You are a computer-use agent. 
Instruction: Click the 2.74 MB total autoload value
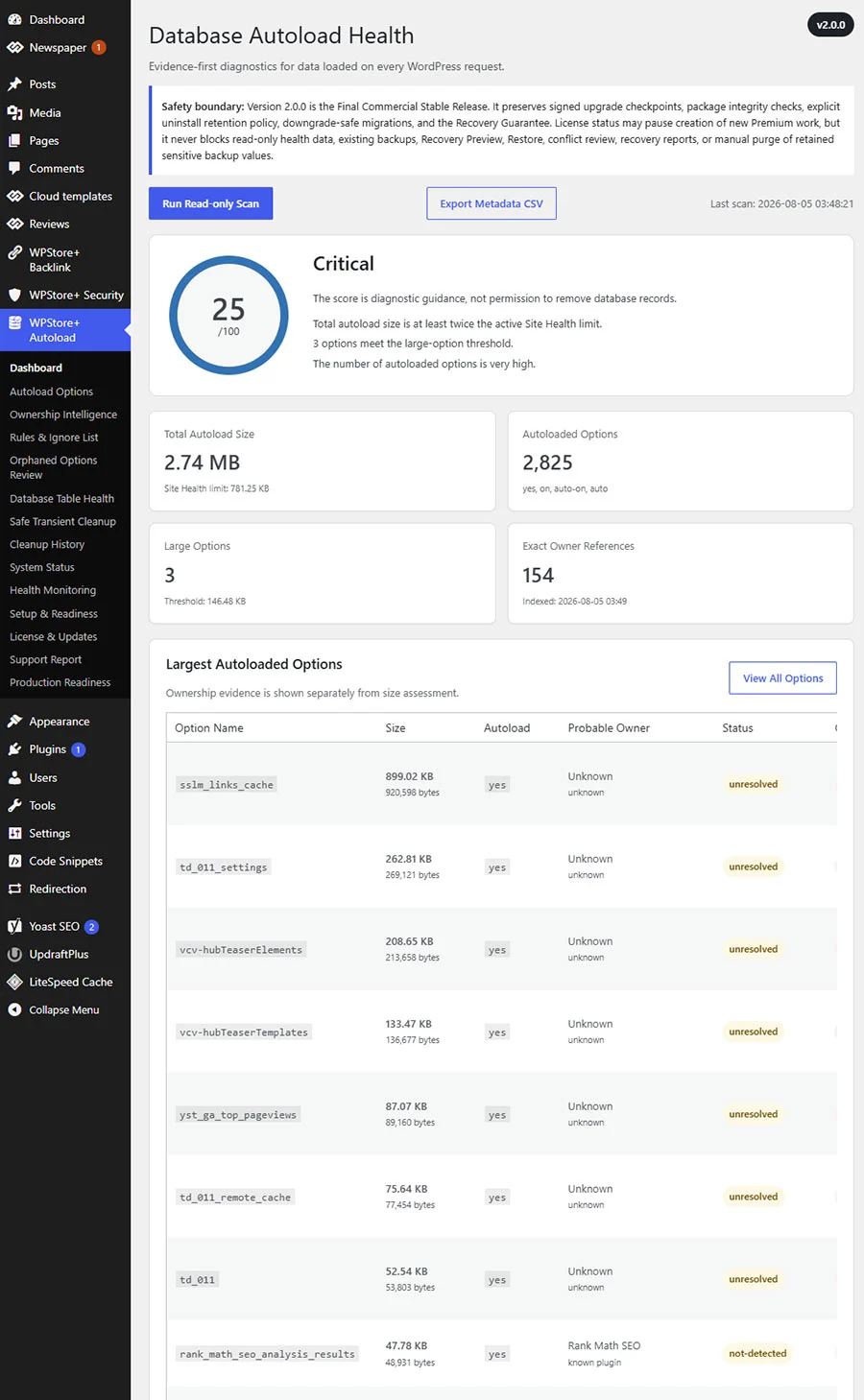203,463
